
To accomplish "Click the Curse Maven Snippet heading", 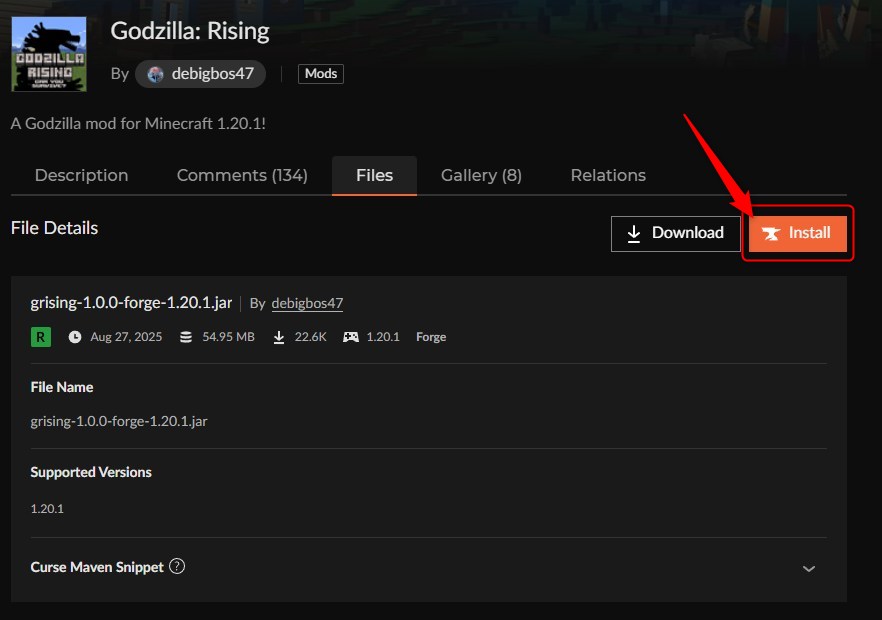I will pyautogui.click(x=97, y=567).
